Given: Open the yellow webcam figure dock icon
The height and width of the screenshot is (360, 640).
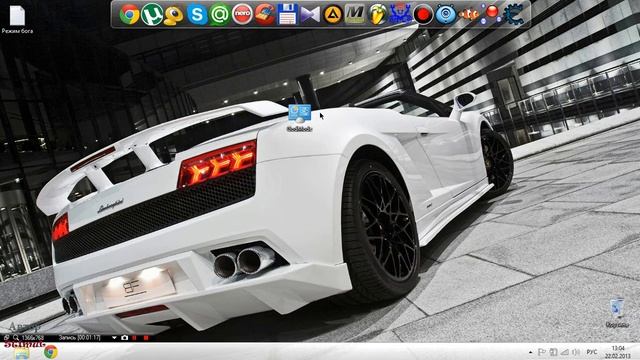Looking at the screenshot, I should pyautogui.click(x=174, y=16).
